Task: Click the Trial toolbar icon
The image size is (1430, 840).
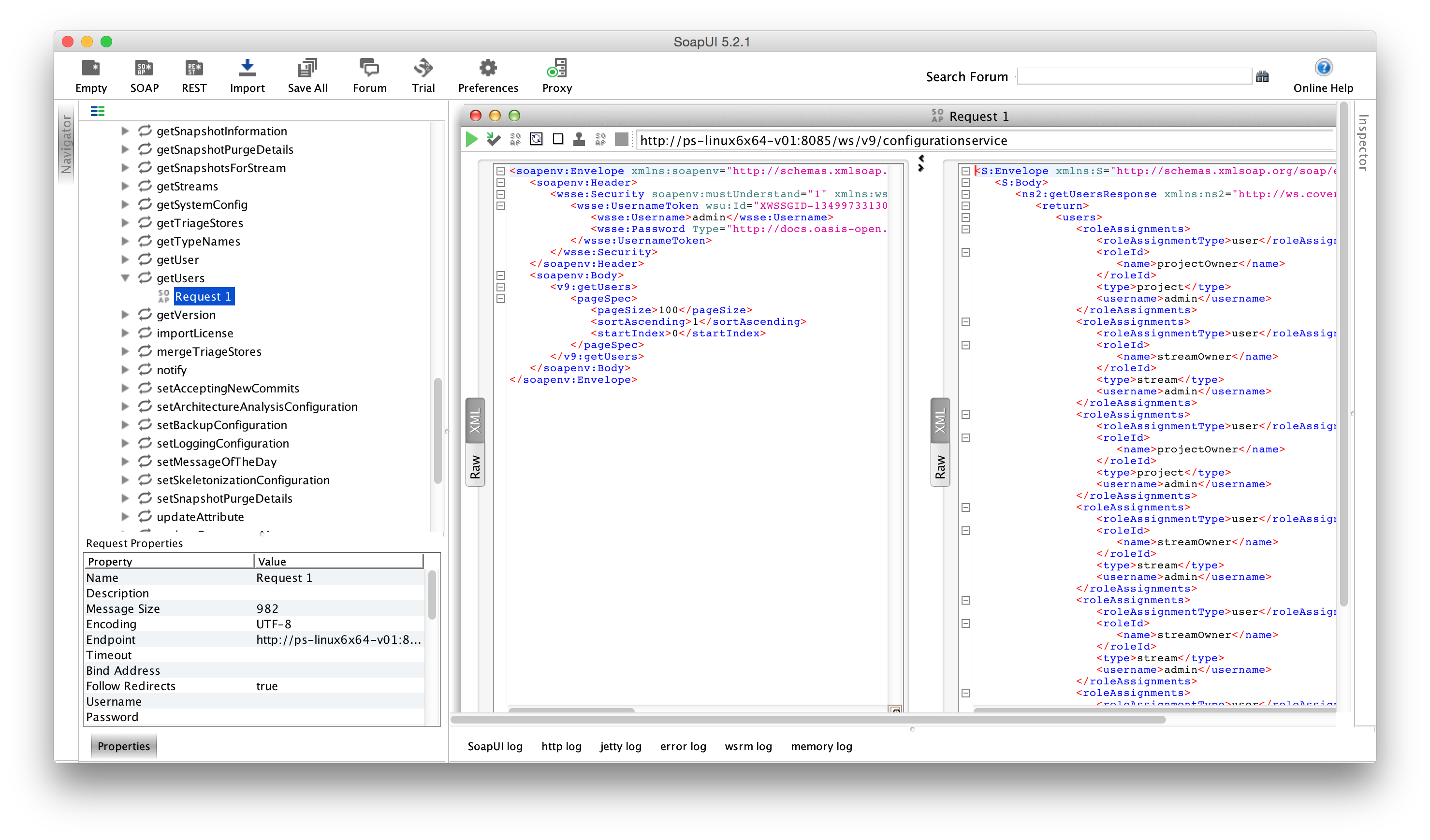Action: [x=423, y=75]
